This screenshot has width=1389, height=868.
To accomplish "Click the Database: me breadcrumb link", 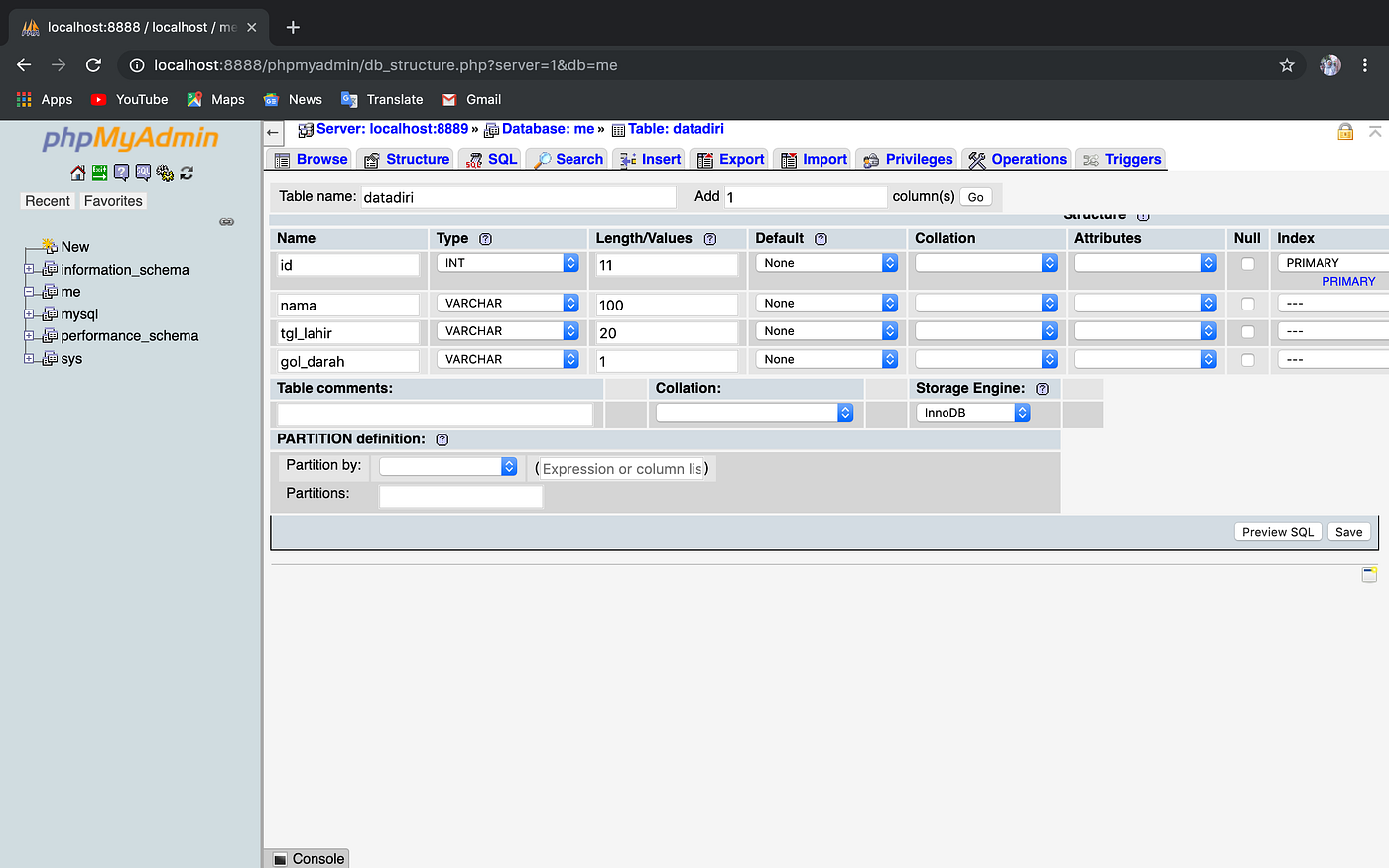I will (x=549, y=128).
